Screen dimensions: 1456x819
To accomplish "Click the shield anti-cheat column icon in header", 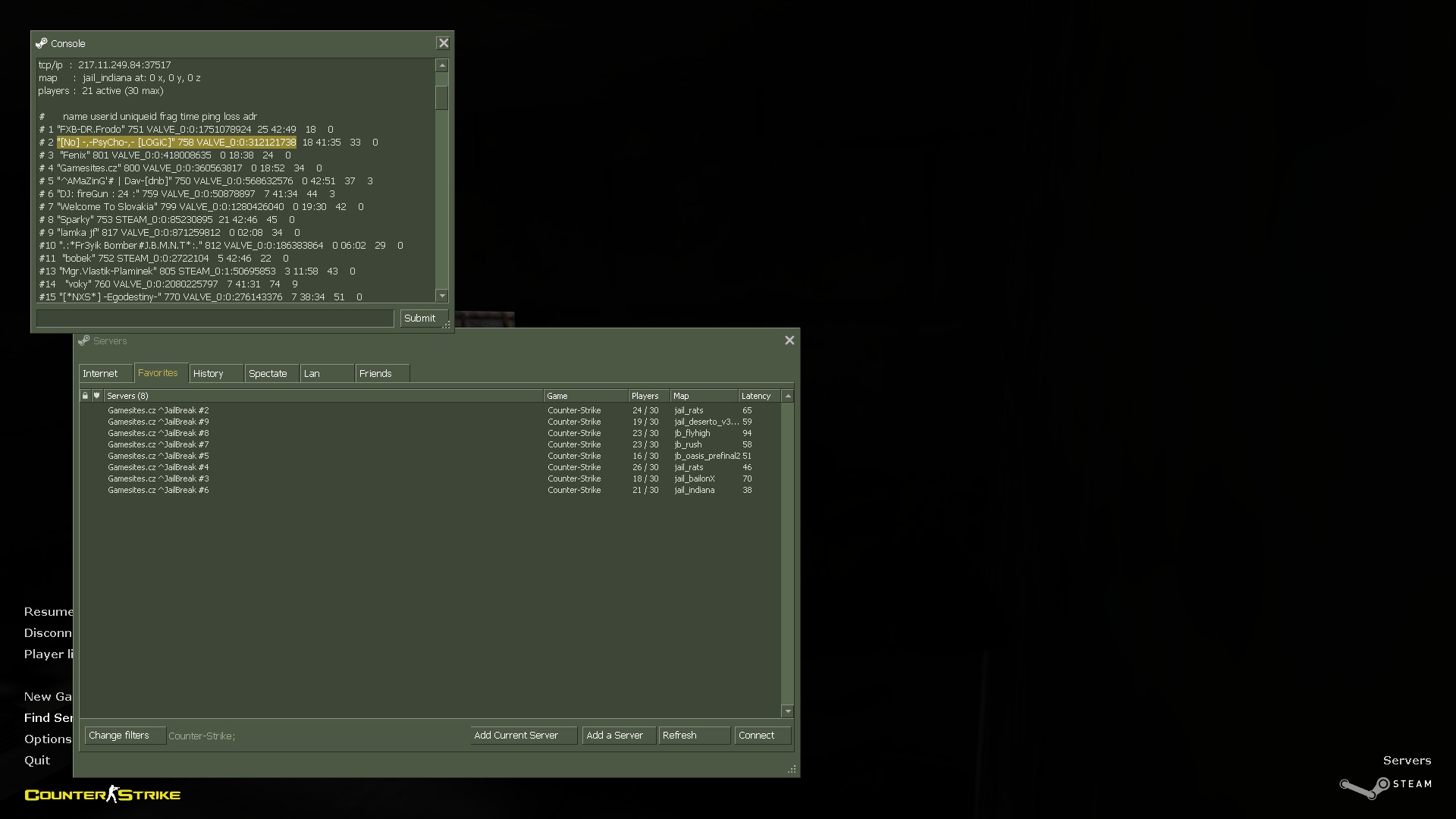I will [96, 396].
